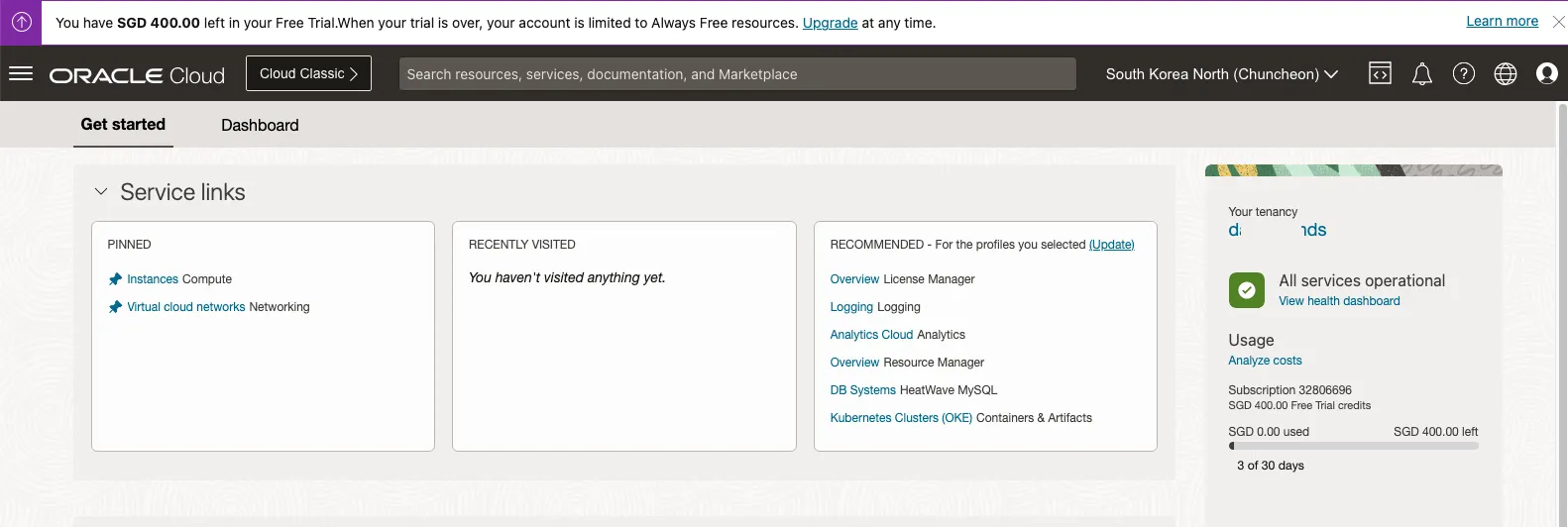Click the usage credit progress bar
Image resolution: width=1568 pixels, height=527 pixels.
coord(1354,446)
